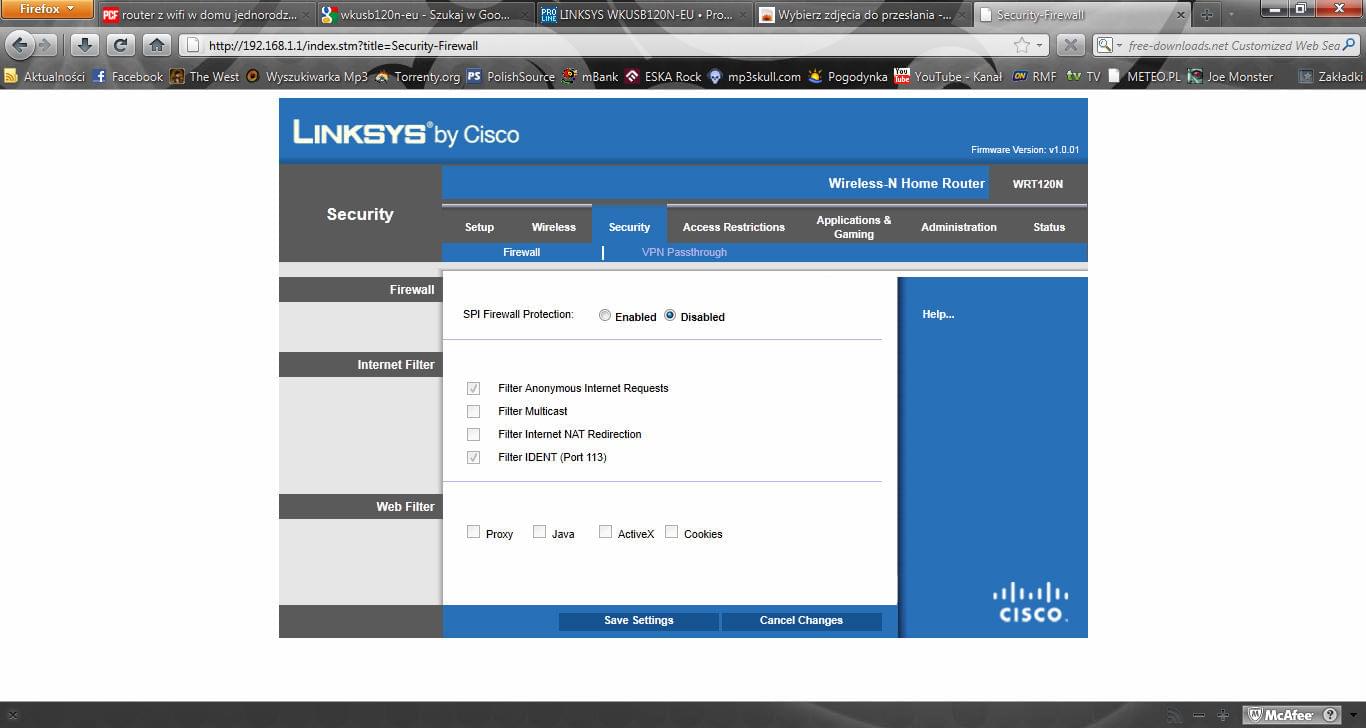
Task: Select Disabled for SPI Firewall Protection
Action: (x=670, y=316)
